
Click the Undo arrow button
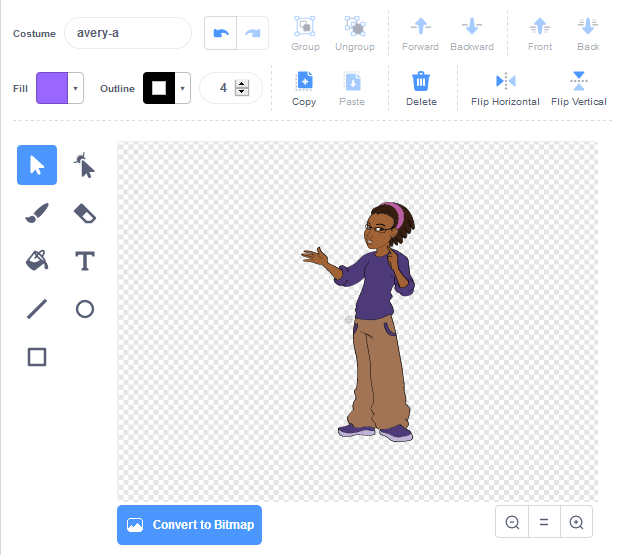coord(221,33)
